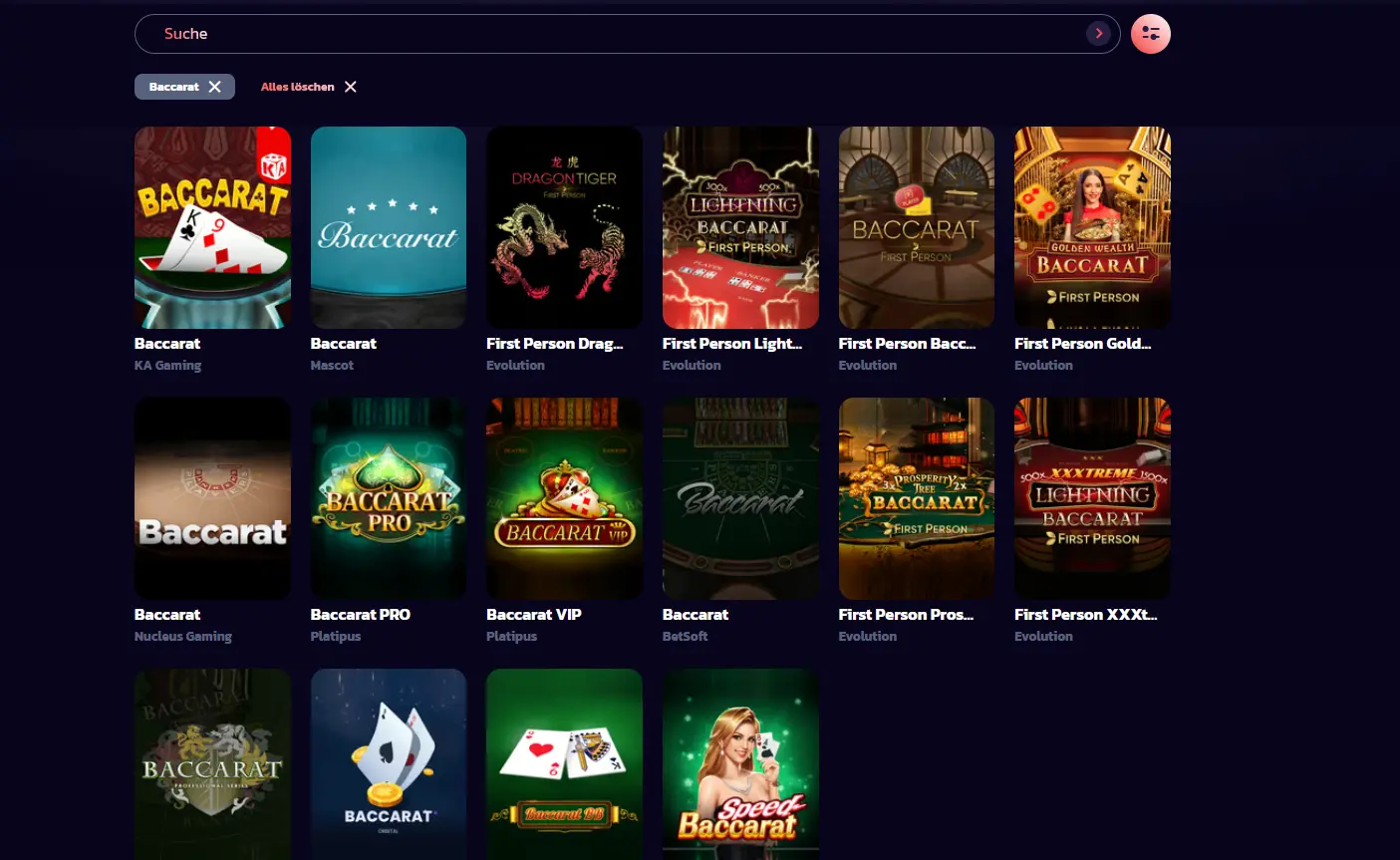Open Baccarat PRO thumbnail

(389, 498)
